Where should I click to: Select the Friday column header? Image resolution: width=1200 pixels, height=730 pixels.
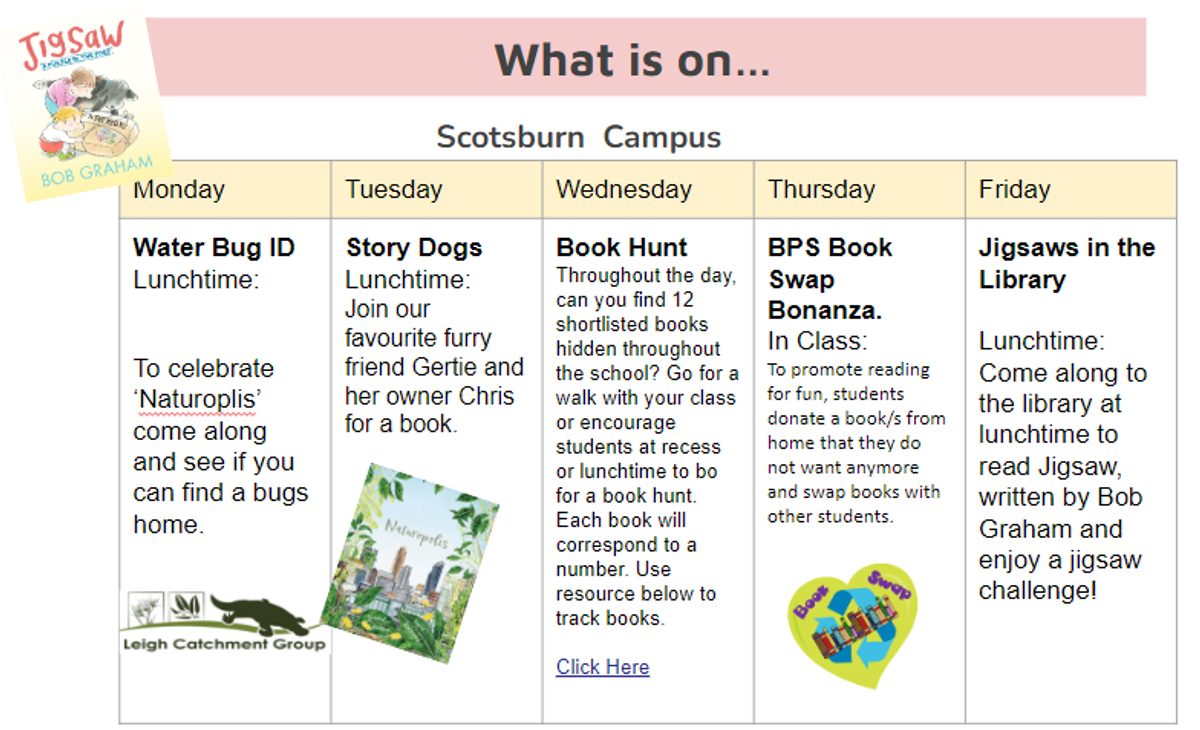[1071, 190]
